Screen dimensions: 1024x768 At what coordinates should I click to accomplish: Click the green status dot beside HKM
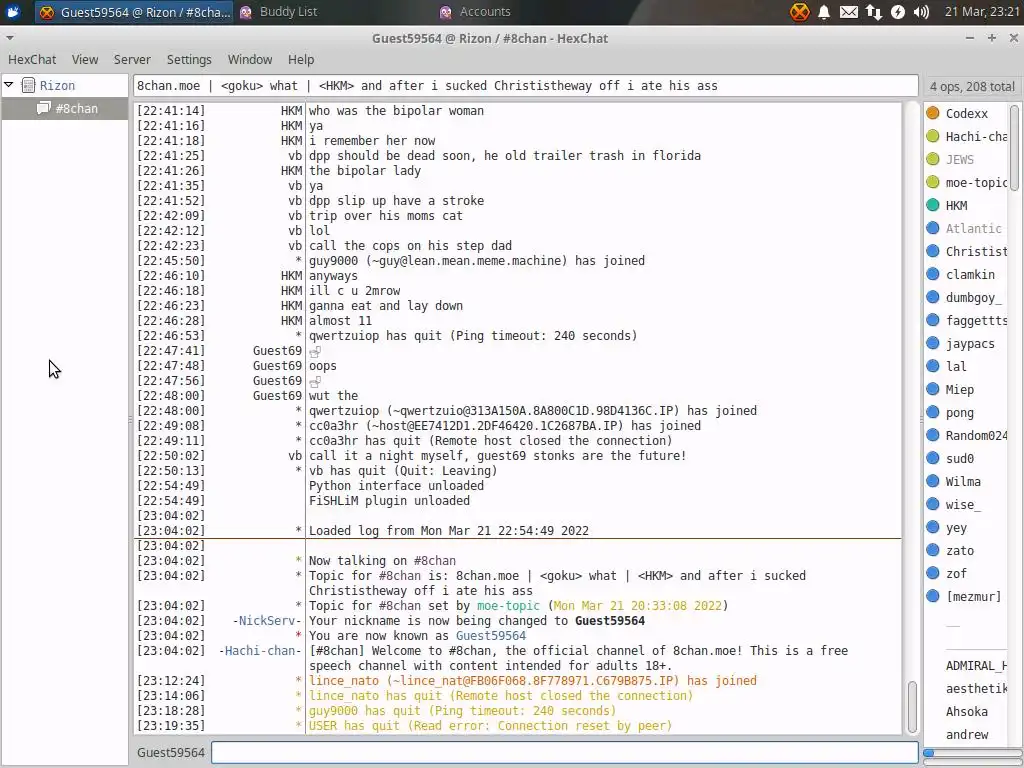click(x=933, y=205)
